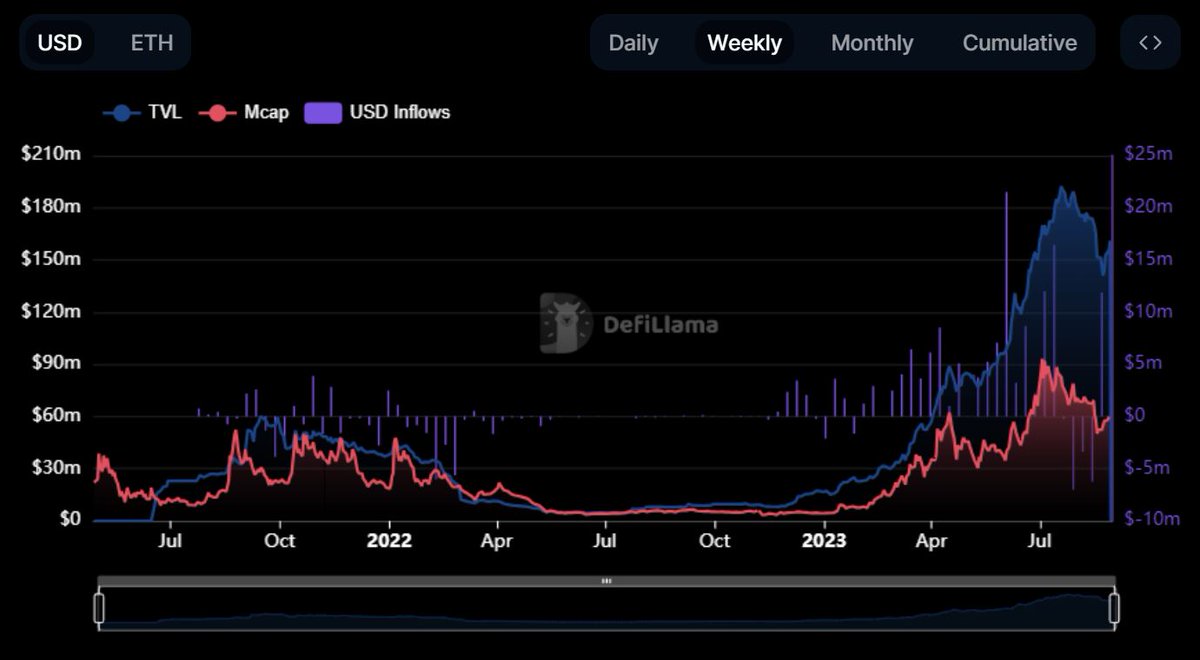Click the $-10m inflows axis label

click(x=1152, y=519)
